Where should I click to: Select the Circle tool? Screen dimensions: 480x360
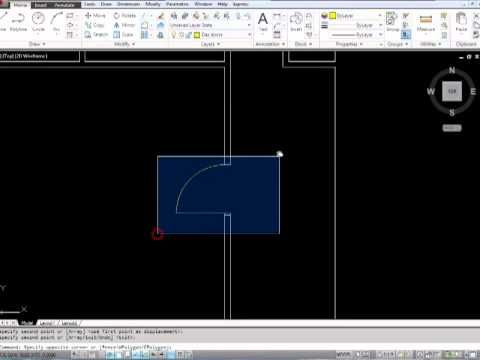click(x=38, y=22)
